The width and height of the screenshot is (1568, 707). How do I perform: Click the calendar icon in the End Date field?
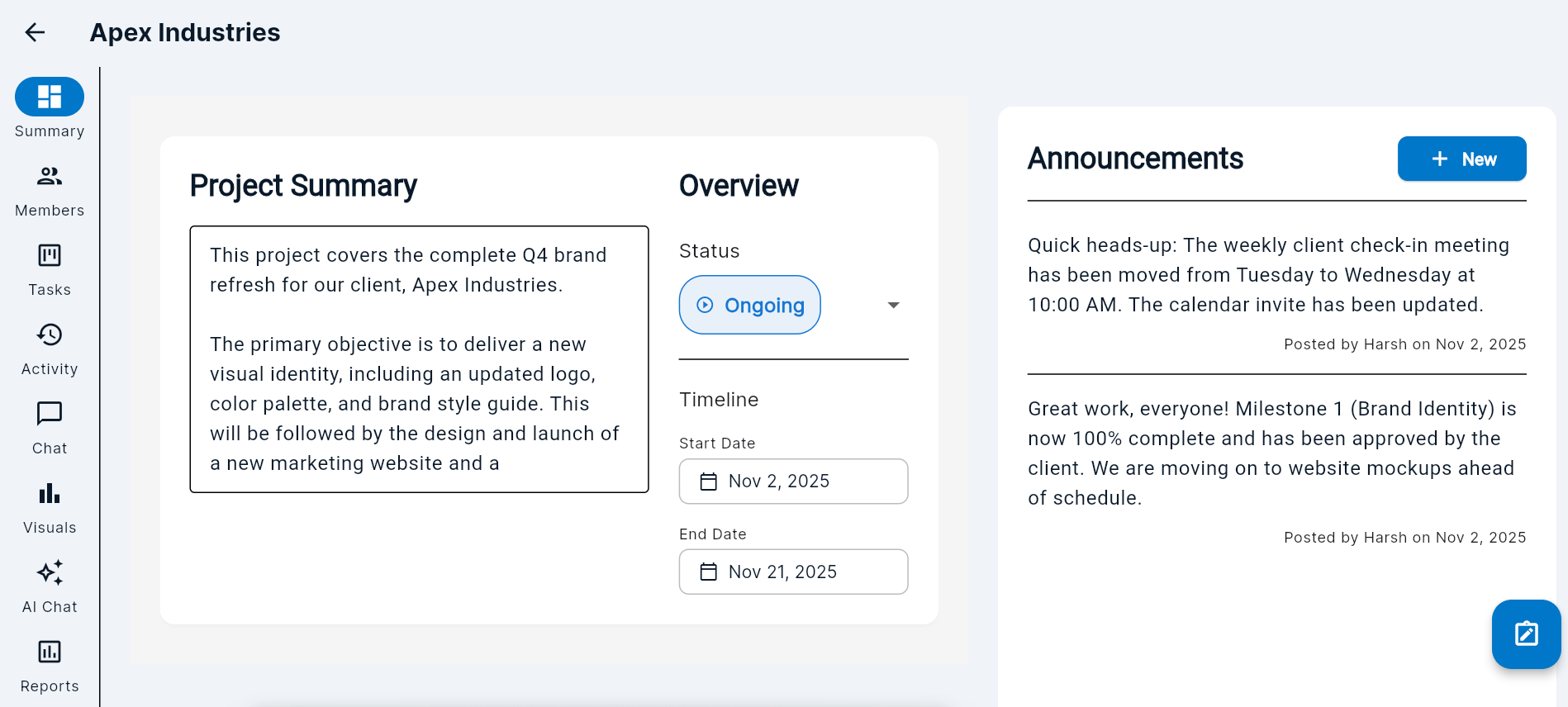tap(708, 572)
